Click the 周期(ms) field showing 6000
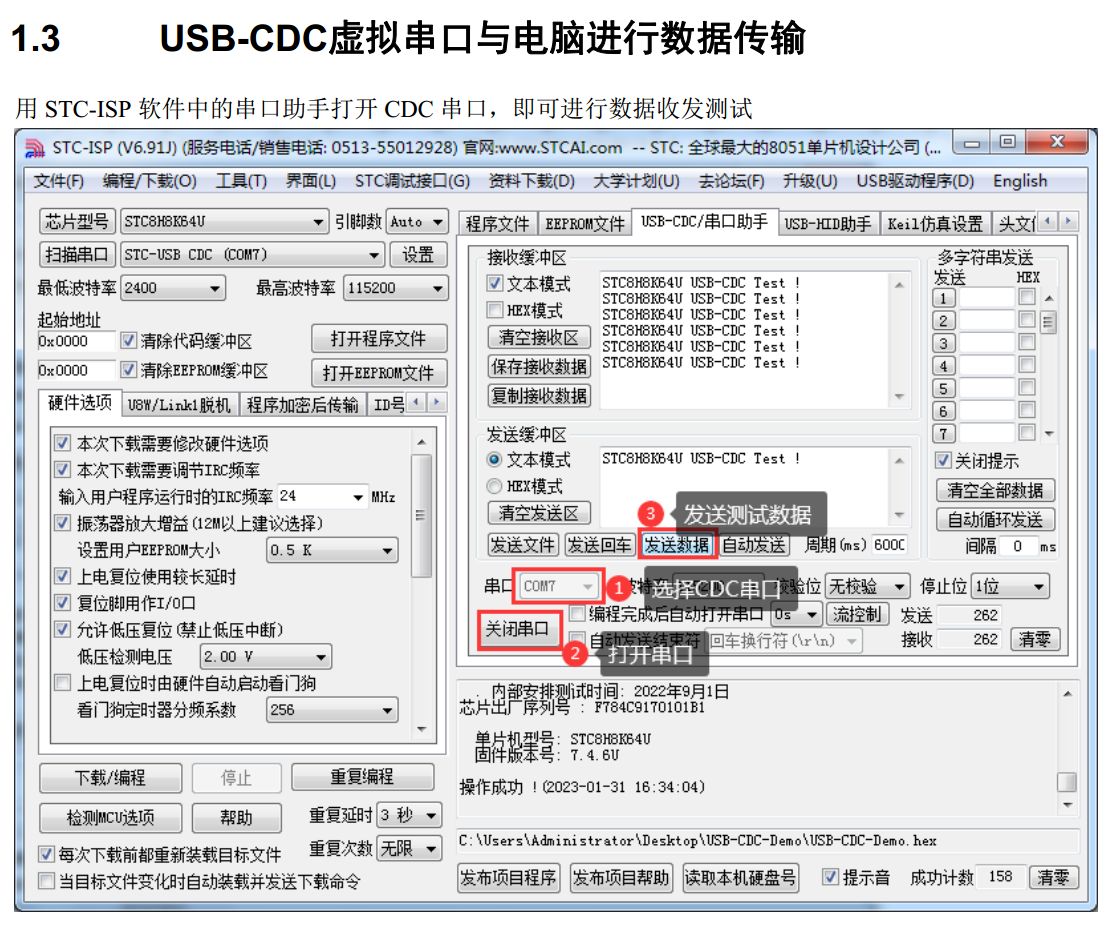The image size is (1112, 930). tap(889, 545)
